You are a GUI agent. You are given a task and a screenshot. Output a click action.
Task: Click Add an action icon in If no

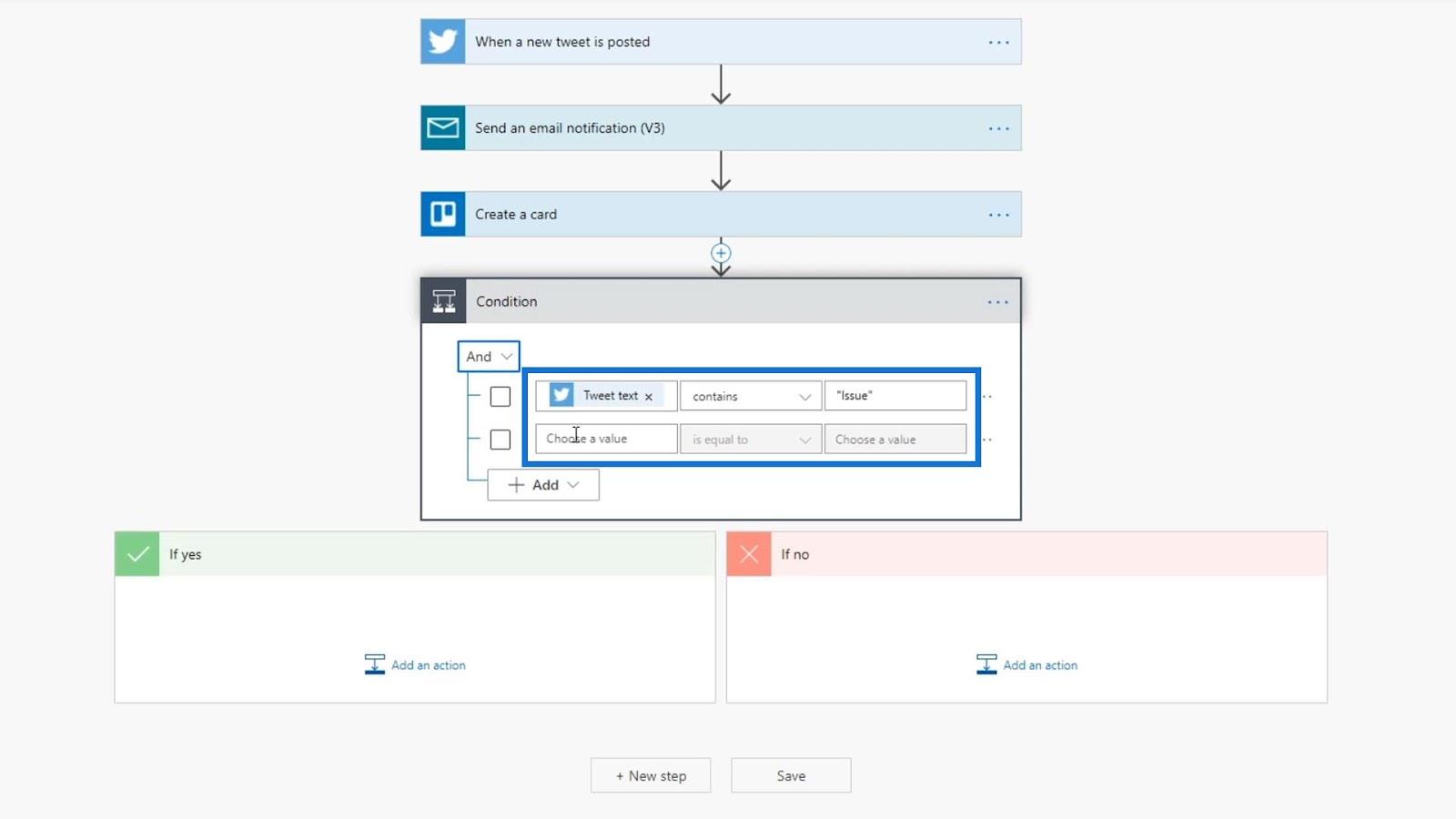[986, 665]
